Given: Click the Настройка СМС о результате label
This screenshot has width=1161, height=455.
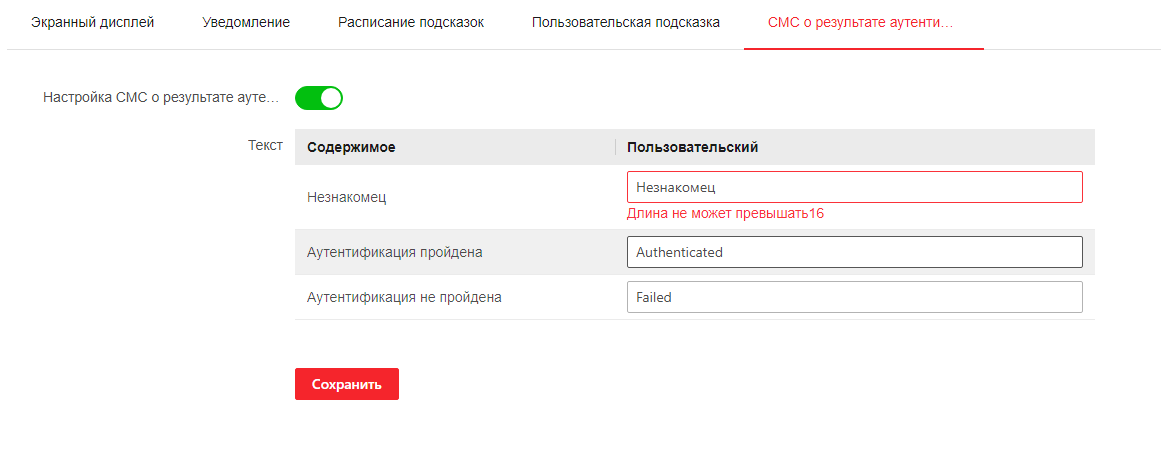Looking at the screenshot, I should coord(160,98).
